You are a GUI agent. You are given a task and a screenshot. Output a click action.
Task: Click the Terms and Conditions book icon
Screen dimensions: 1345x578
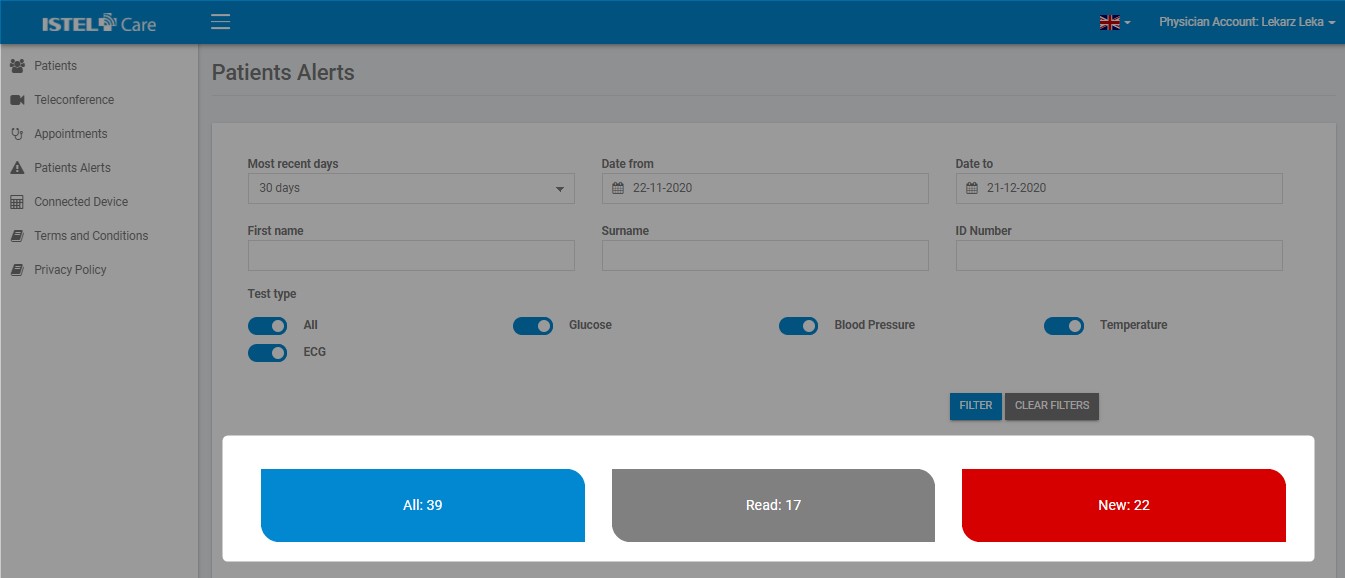coord(17,236)
